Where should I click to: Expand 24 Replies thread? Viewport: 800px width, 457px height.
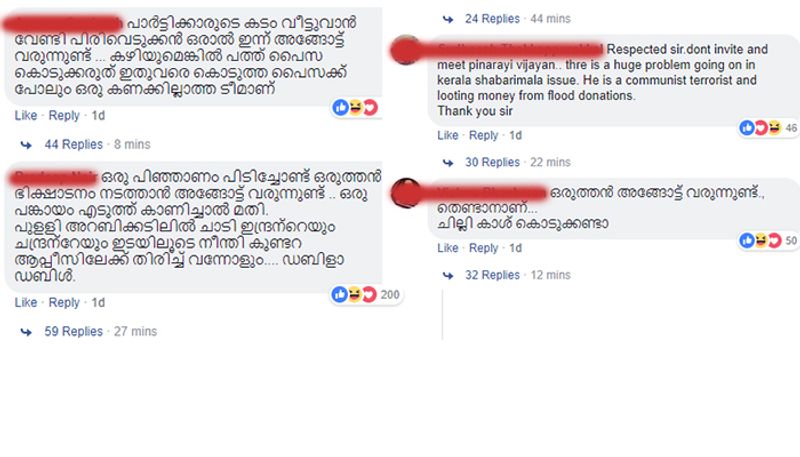492,19
